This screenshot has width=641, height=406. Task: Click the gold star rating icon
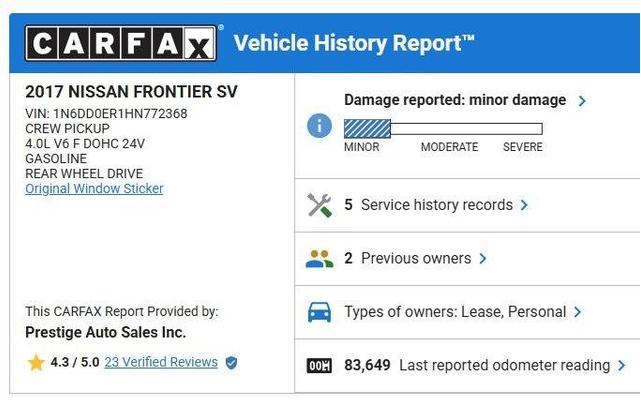(36, 362)
